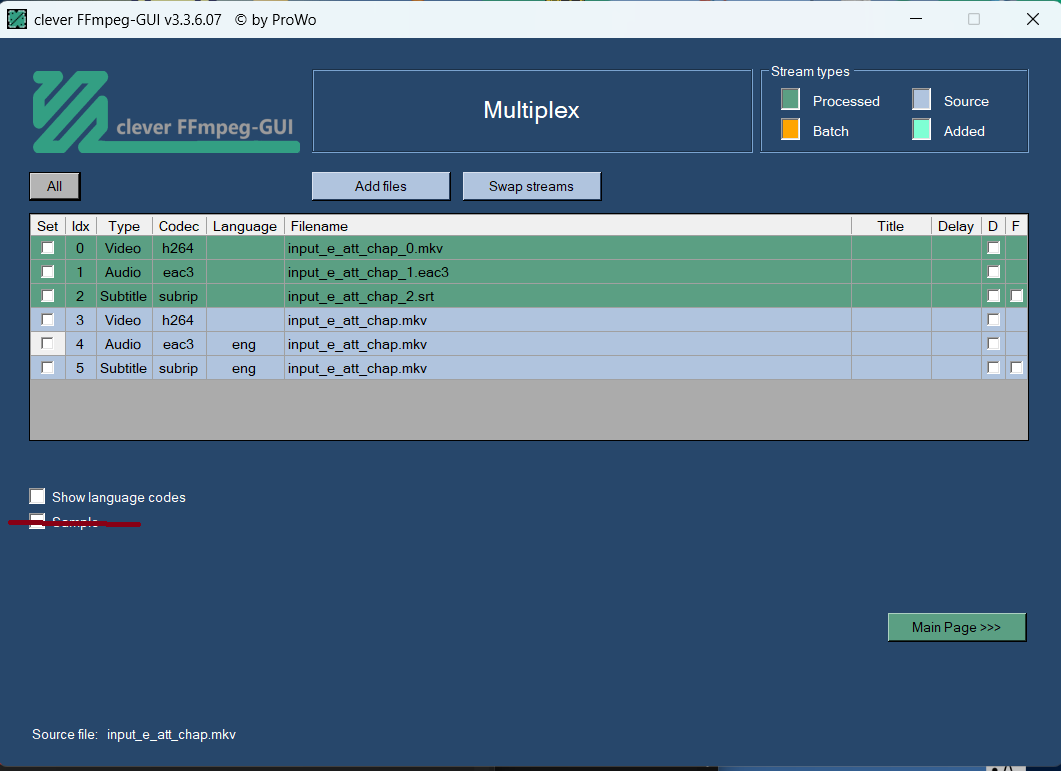Screen dimensions: 1061x771
Task: Click the Added aqua color swatch
Action: [x=921, y=129]
